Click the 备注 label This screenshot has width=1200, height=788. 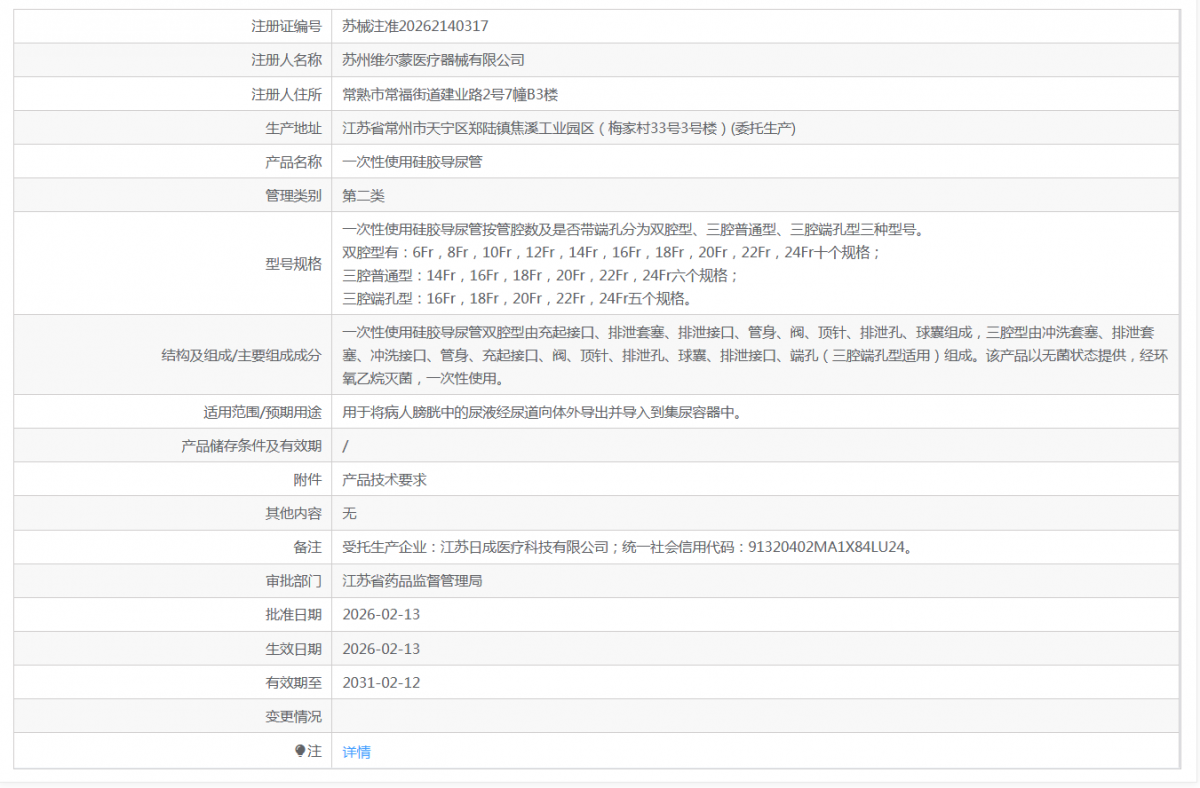[x=307, y=547]
